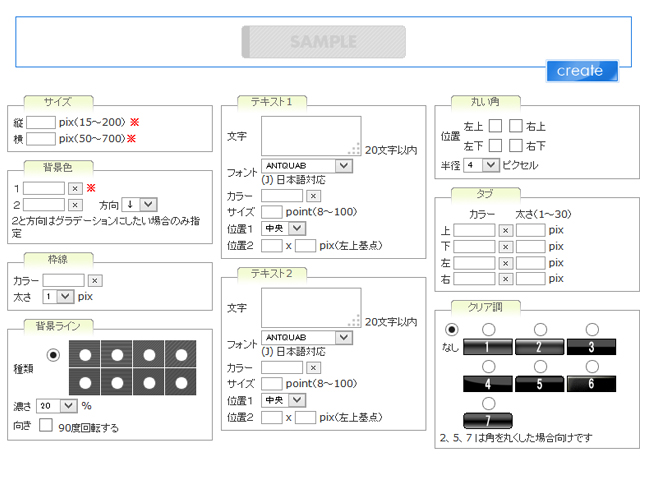
Task: Select clear style button 5
Action: coord(539,384)
